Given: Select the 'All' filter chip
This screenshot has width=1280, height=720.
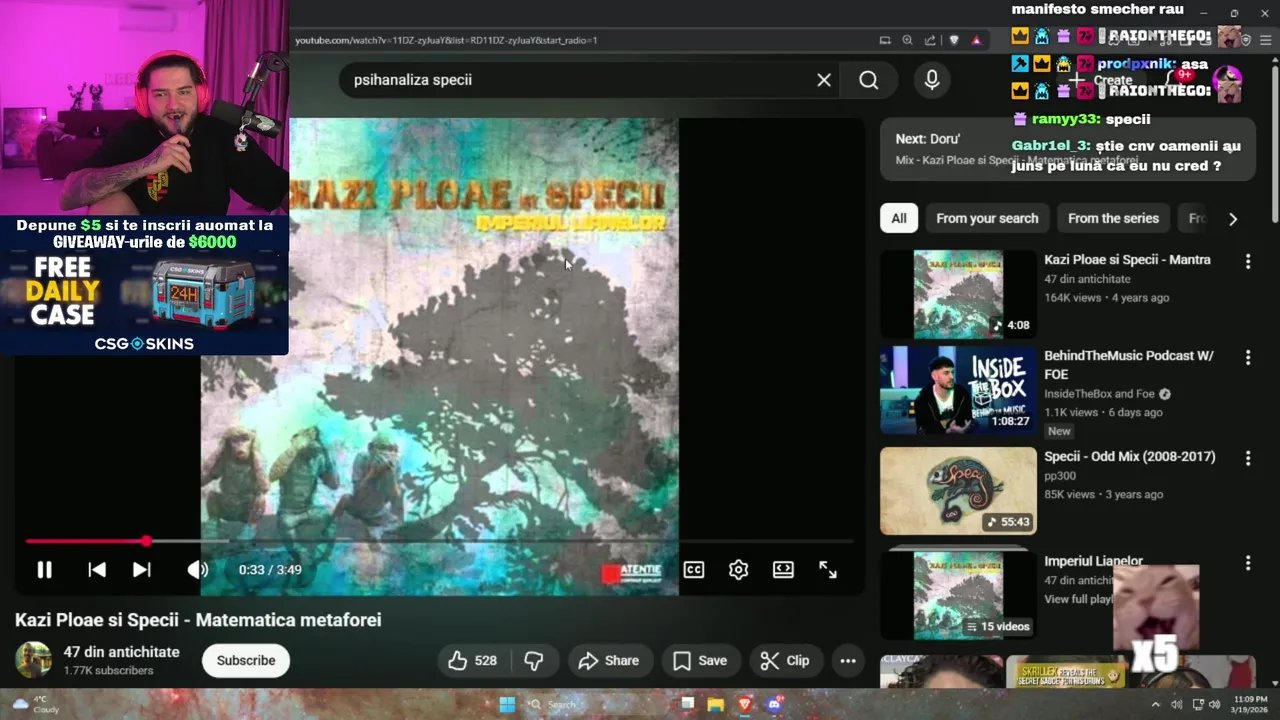Looking at the screenshot, I should 899,218.
